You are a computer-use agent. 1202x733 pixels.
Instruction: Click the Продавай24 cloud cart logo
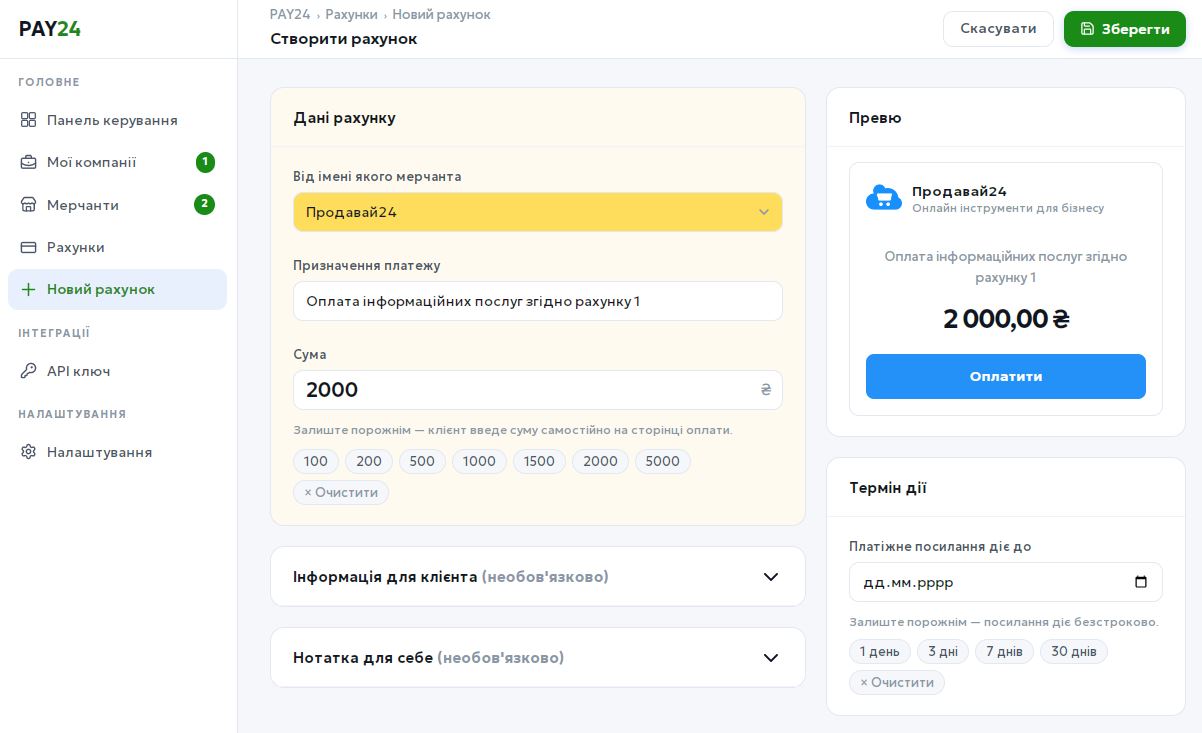(883, 198)
